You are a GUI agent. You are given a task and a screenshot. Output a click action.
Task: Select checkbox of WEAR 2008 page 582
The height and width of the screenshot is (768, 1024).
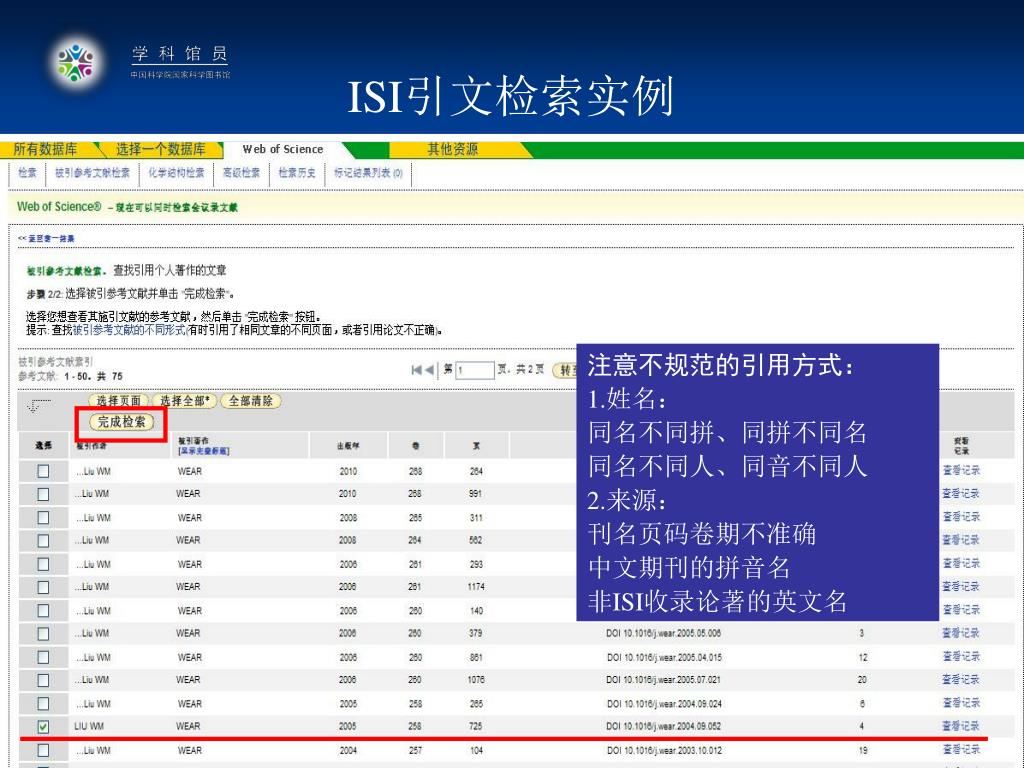coord(43,541)
